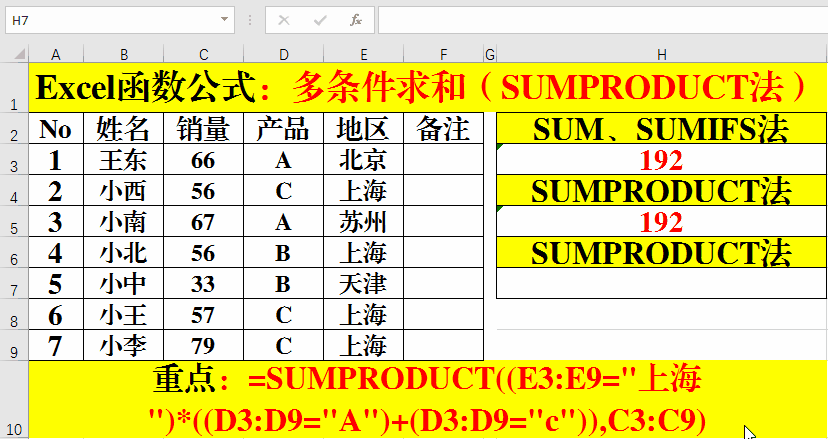The image size is (828, 439).
Task: Click the cell with name '王东'
Action: [124, 160]
